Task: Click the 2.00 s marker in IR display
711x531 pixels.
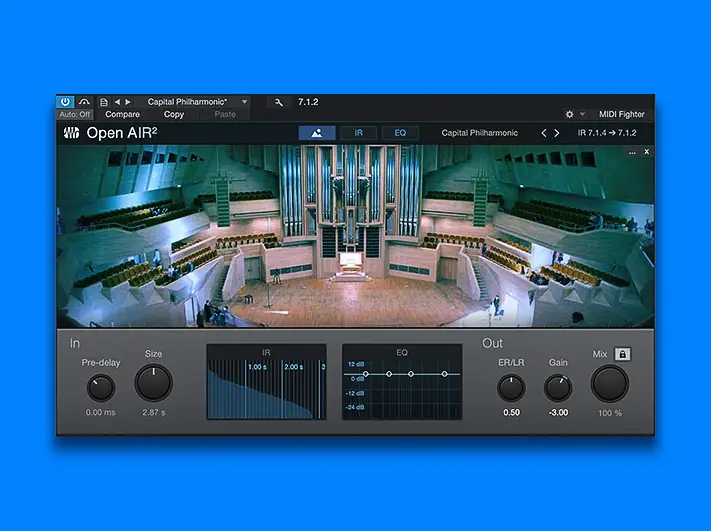Action: 293,367
